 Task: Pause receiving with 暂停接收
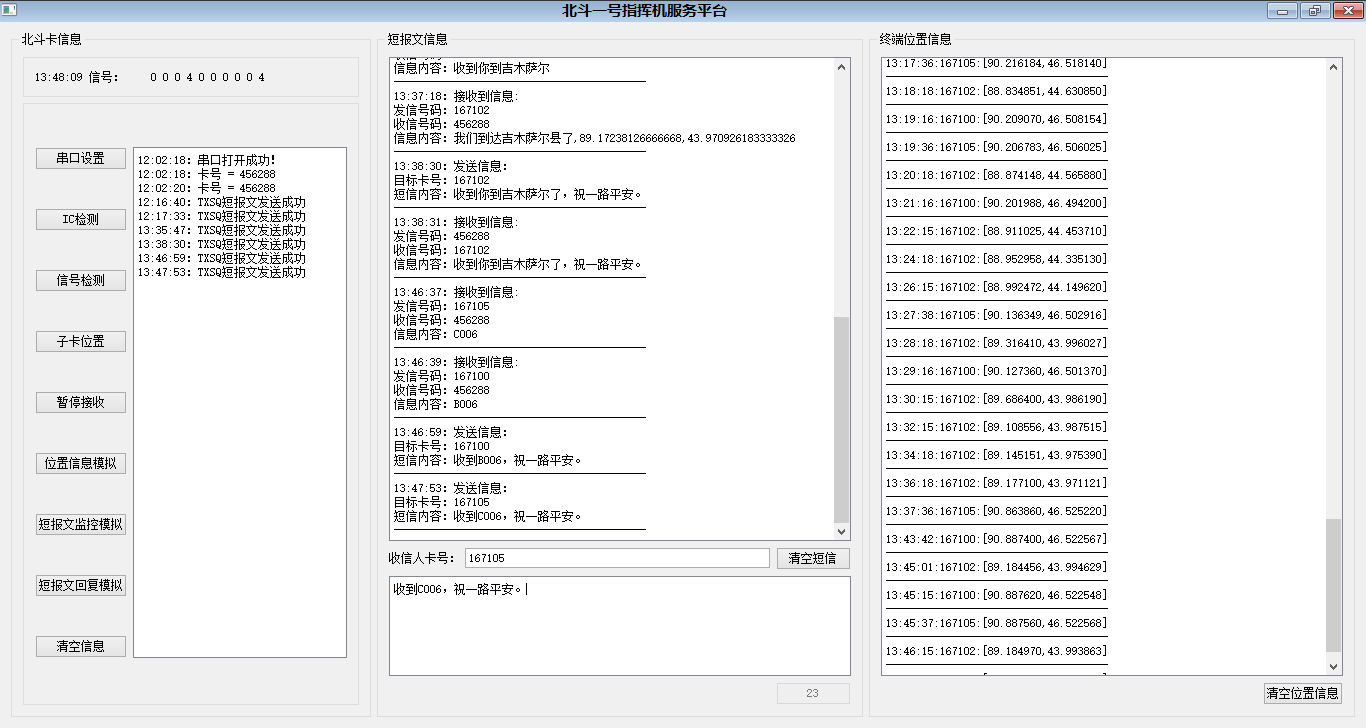(81, 402)
